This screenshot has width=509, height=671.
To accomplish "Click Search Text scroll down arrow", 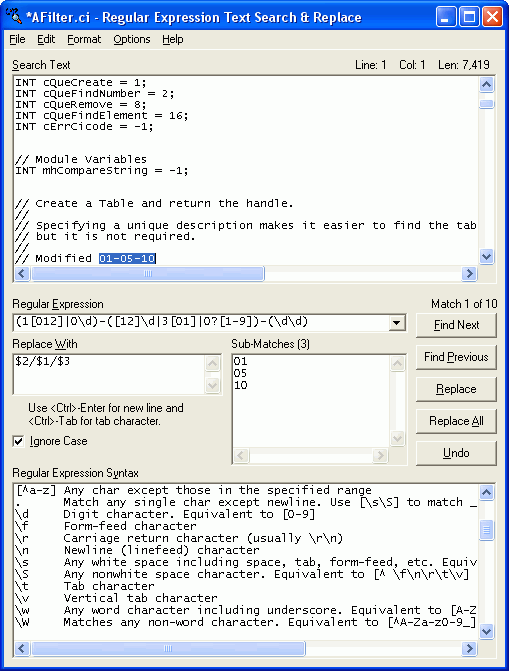I will (x=486, y=257).
